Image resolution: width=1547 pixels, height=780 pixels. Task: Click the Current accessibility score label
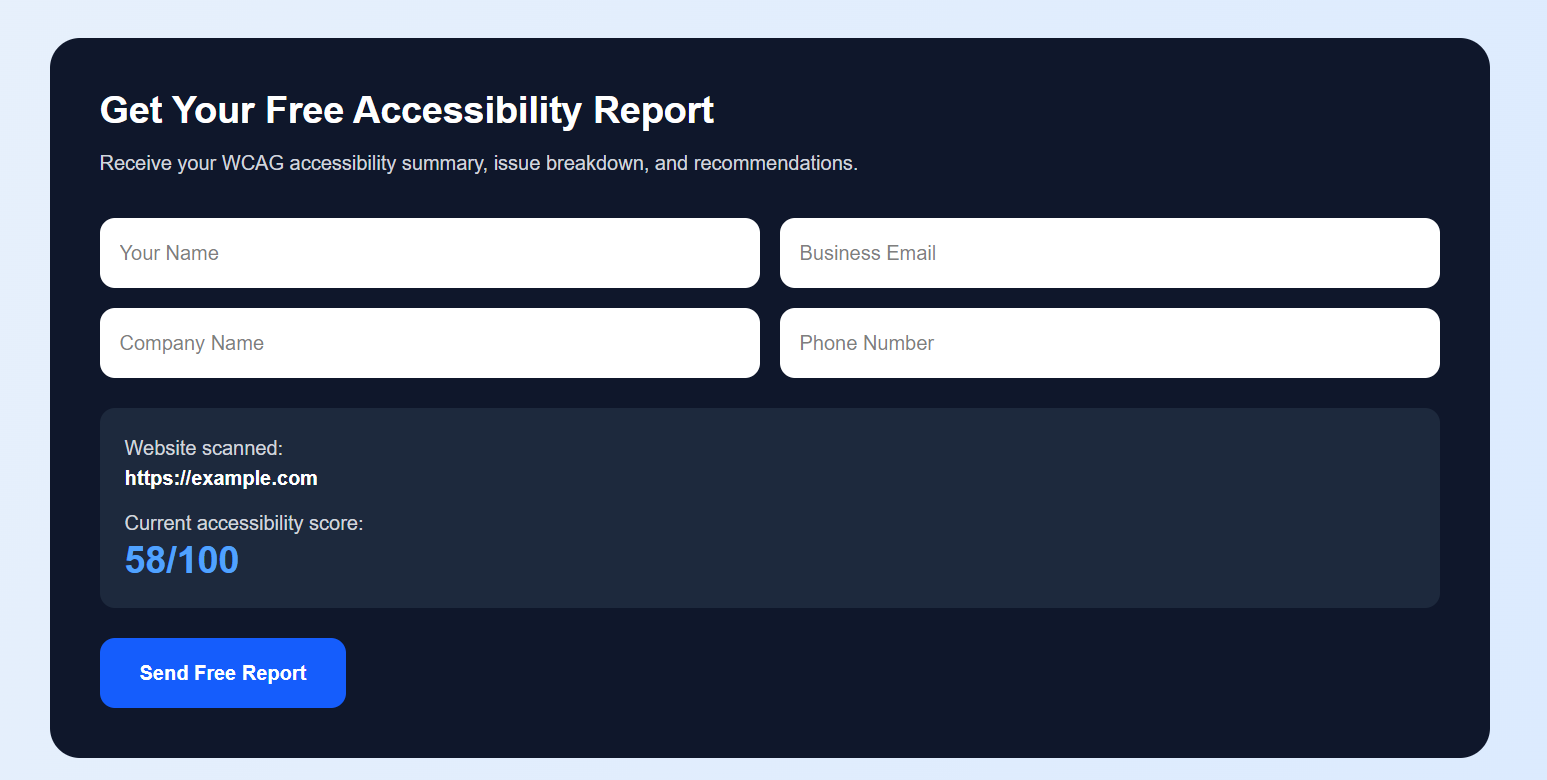pyautogui.click(x=244, y=523)
